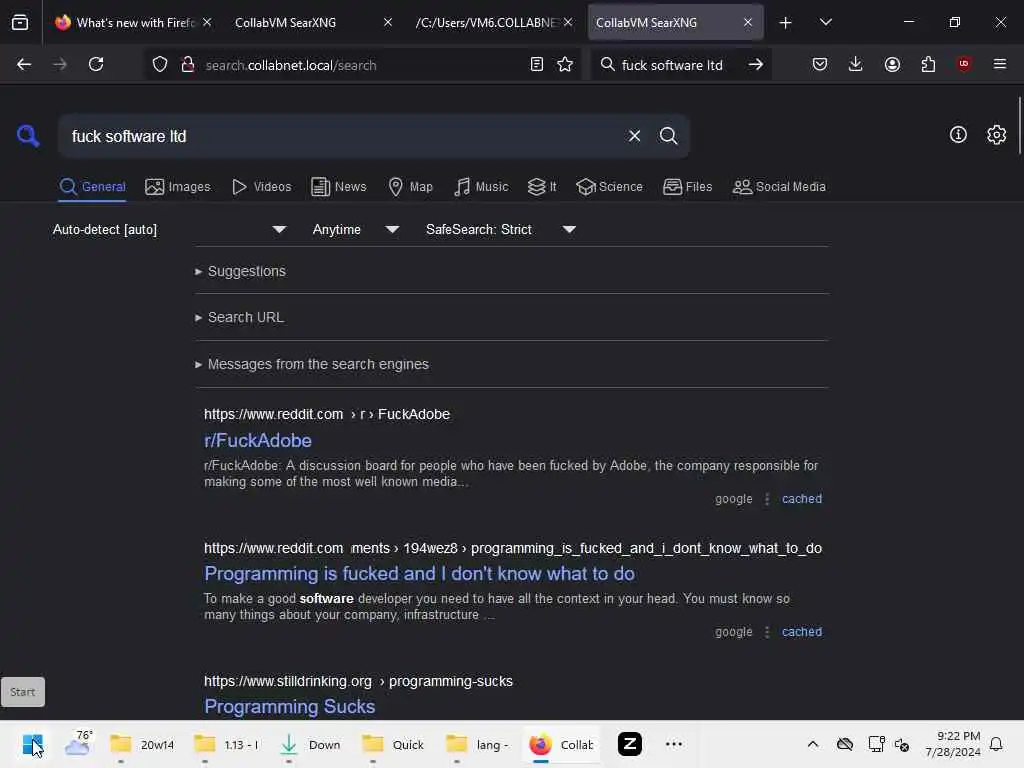The height and width of the screenshot is (768, 1024).
Task: Click the connection not secure lock icon
Action: click(x=188, y=64)
